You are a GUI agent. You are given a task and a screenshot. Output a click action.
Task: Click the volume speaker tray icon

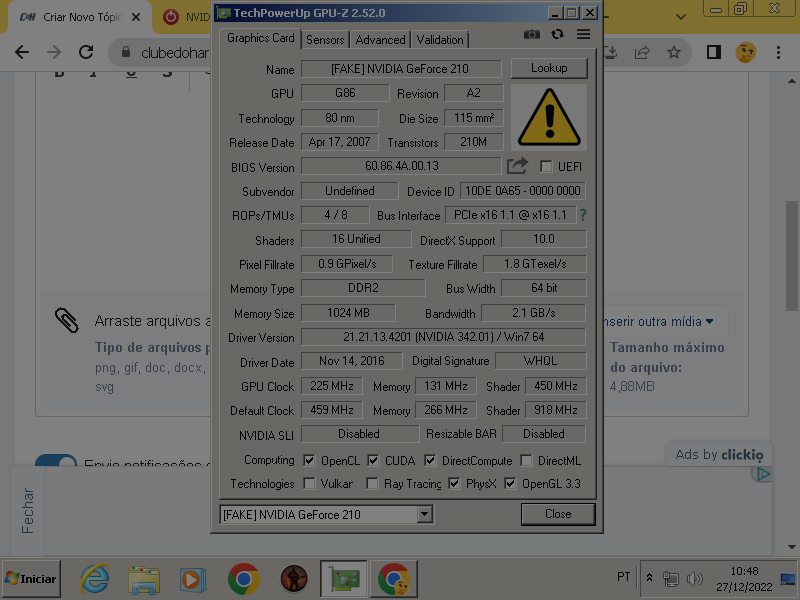coord(694,579)
